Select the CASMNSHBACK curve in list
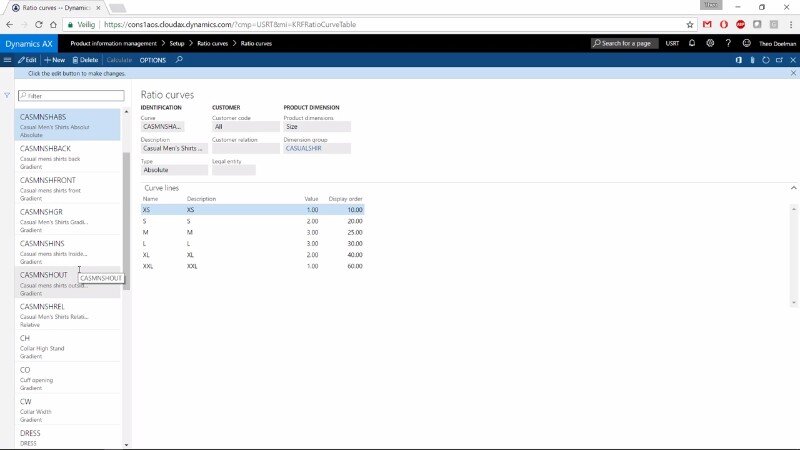Viewport: 800px width, 450px height. 46,149
